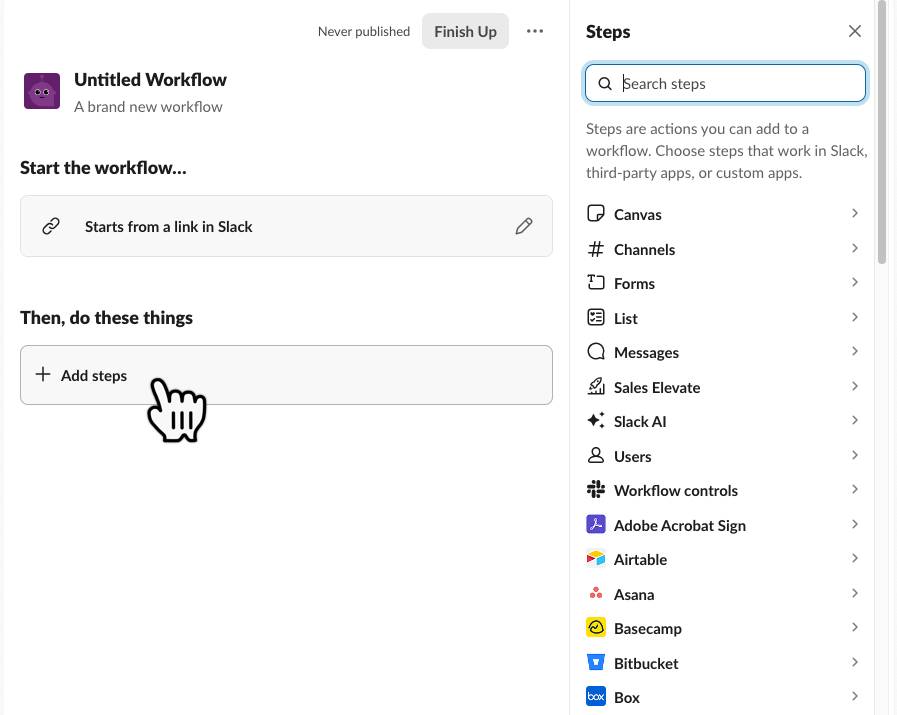Expand the Channels category chevron
897x715 pixels.
pos(855,248)
